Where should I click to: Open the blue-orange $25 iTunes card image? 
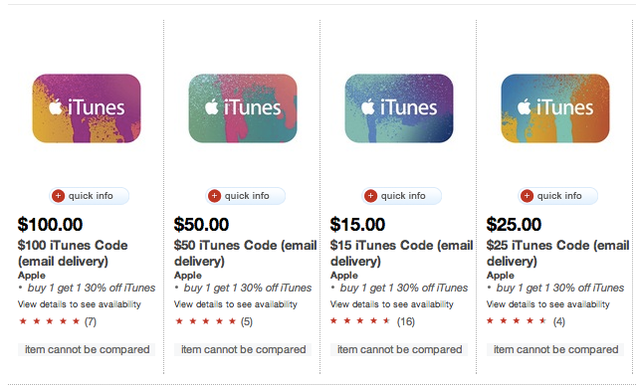coord(555,108)
